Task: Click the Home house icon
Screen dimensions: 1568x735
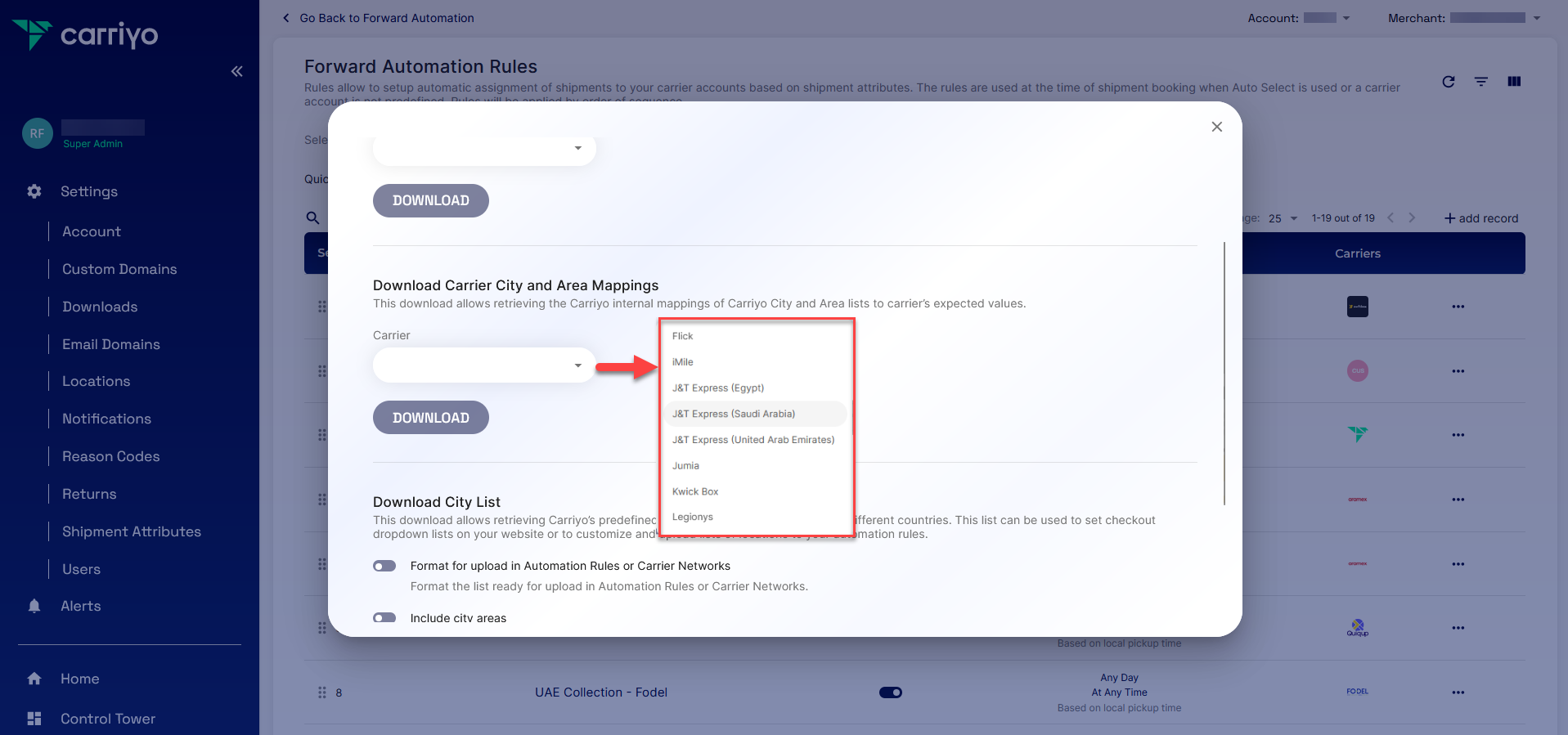Action: 34,679
